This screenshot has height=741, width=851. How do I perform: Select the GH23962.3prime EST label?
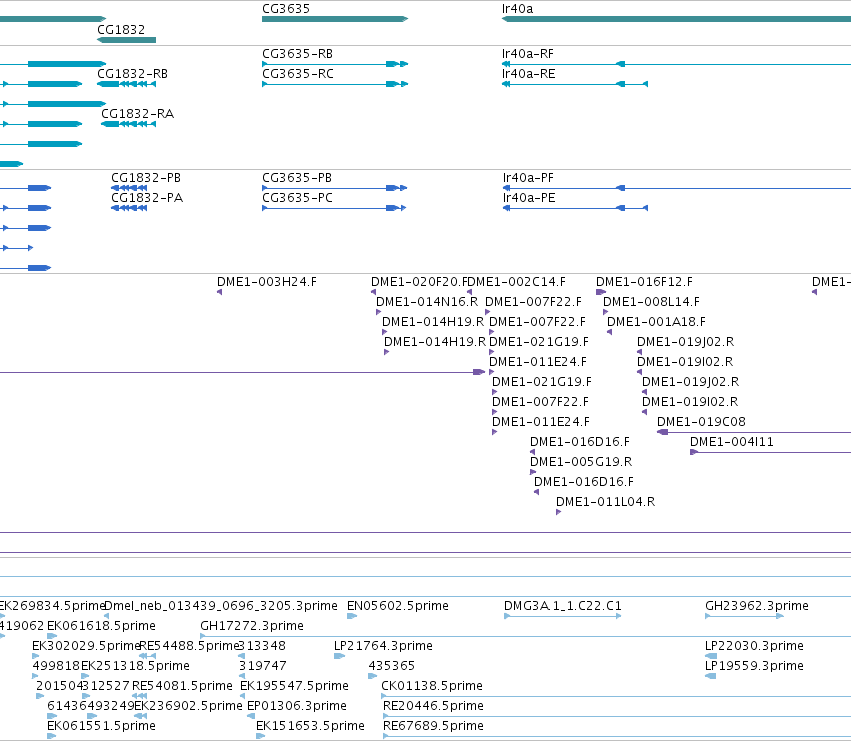click(x=757, y=606)
